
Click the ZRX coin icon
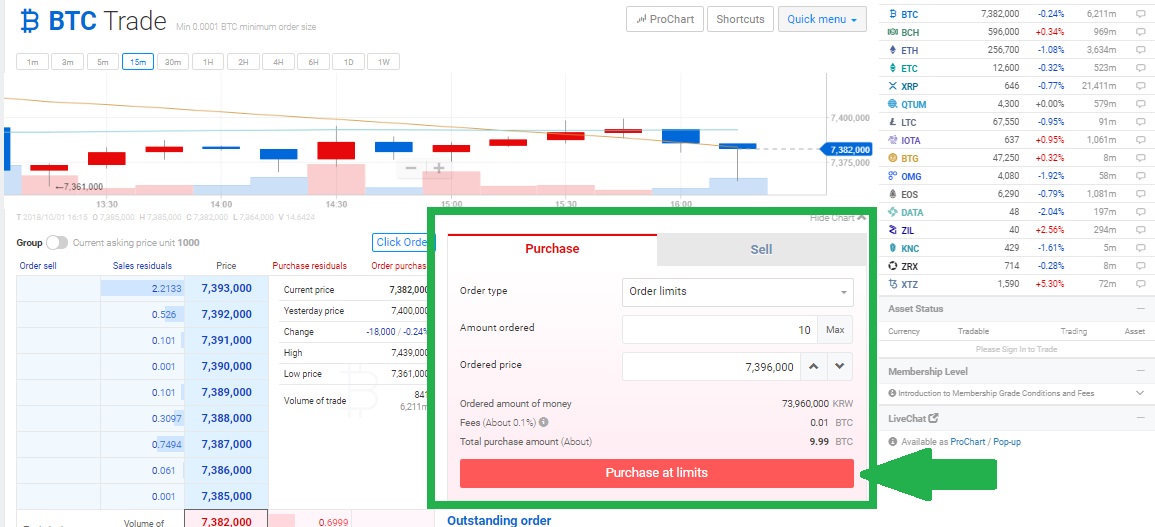click(x=893, y=266)
